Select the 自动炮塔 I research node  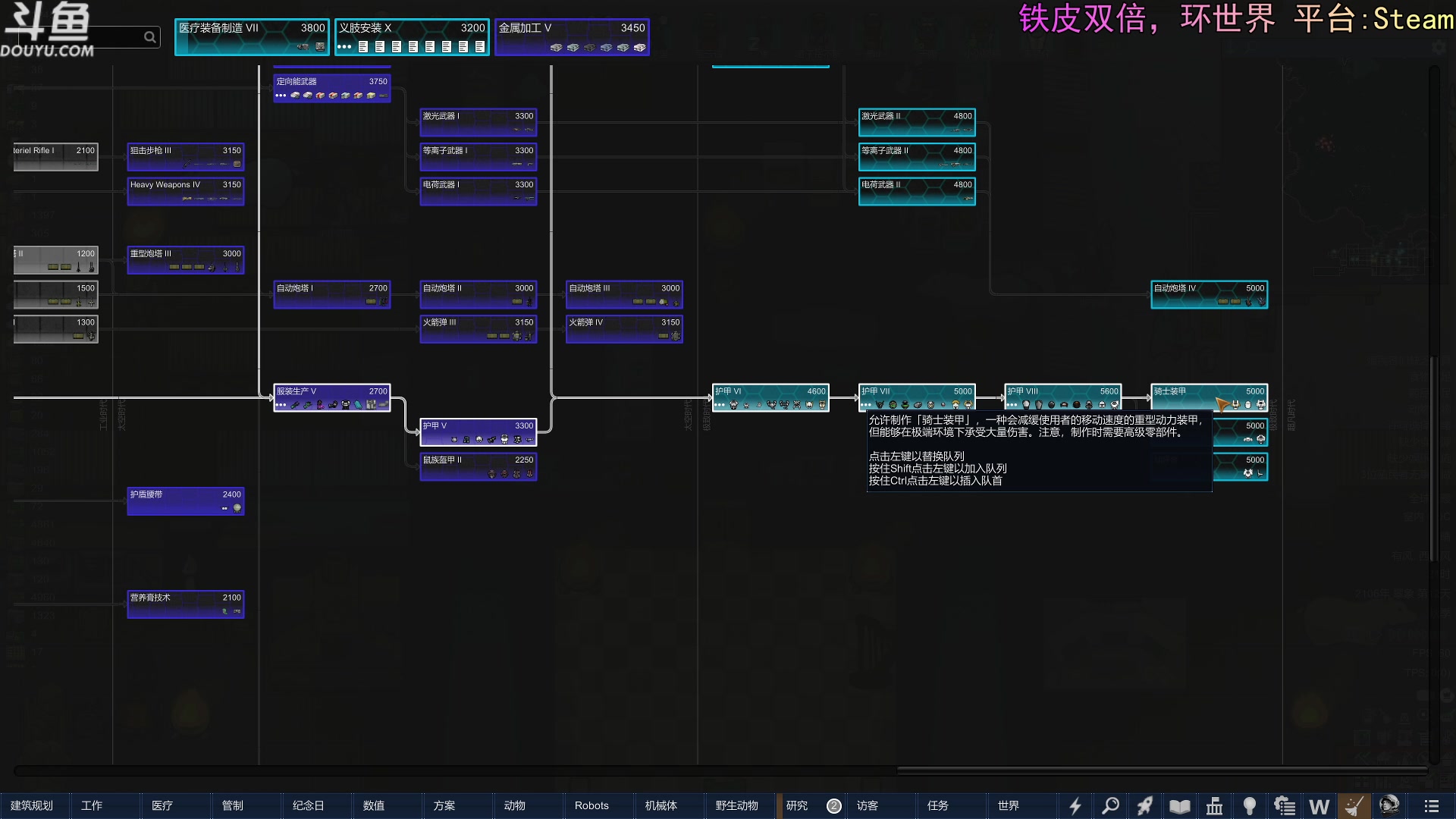point(332,294)
